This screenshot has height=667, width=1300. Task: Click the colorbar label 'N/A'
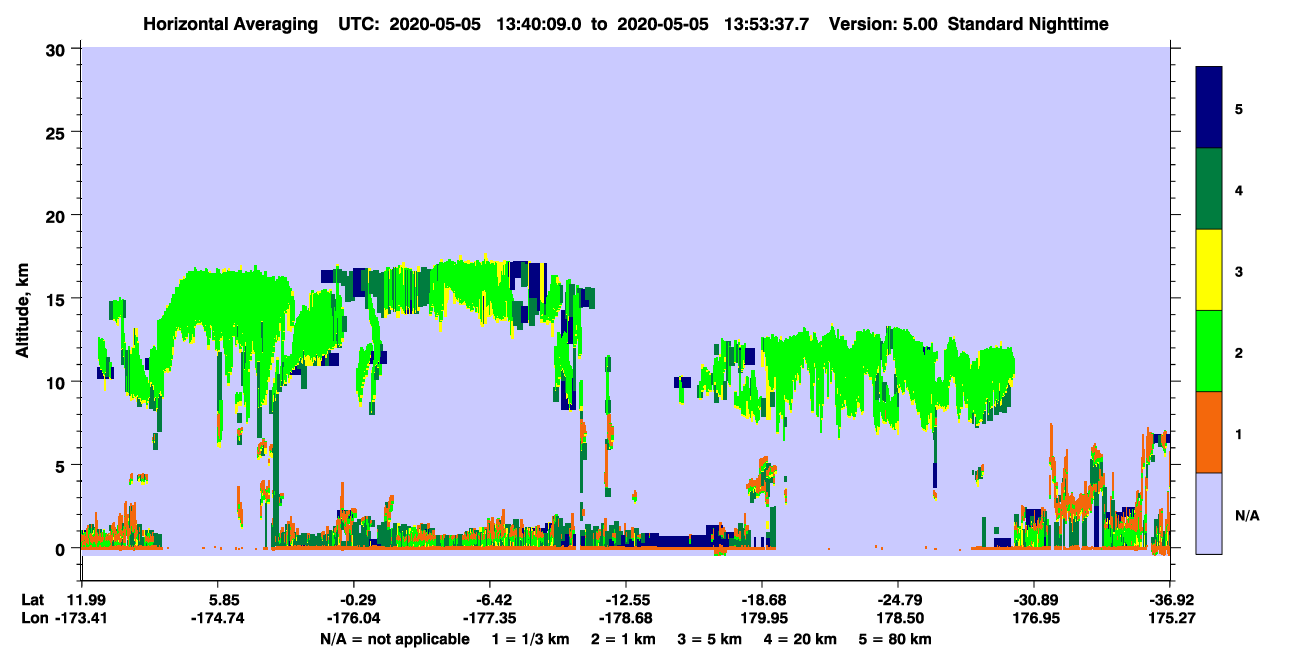click(x=1247, y=515)
